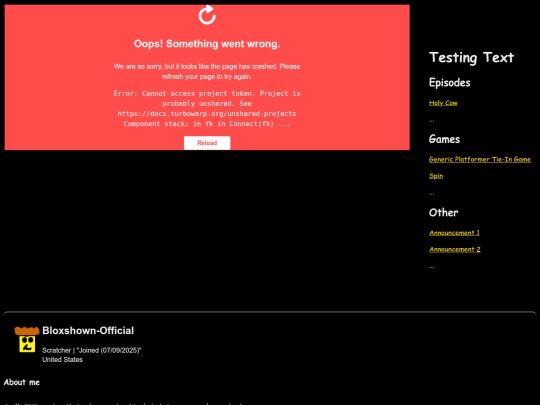Click the Testing Text heading

click(x=471, y=58)
